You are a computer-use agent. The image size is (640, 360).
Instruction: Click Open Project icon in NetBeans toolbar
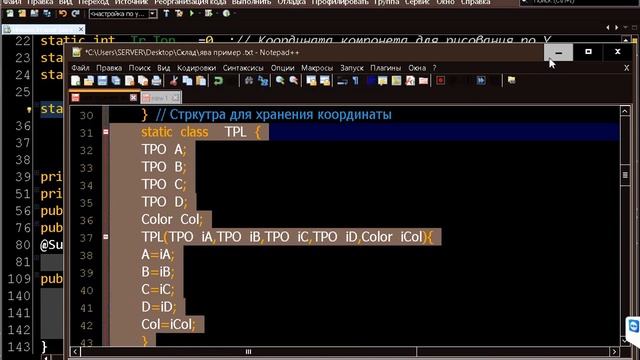click(34, 13)
